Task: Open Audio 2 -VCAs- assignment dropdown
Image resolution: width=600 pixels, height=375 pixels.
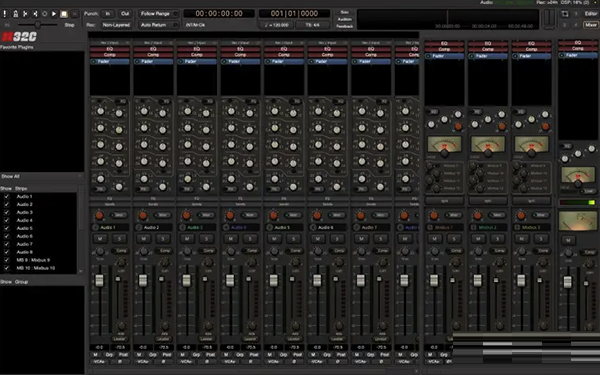Action: pyautogui.click(x=142, y=361)
